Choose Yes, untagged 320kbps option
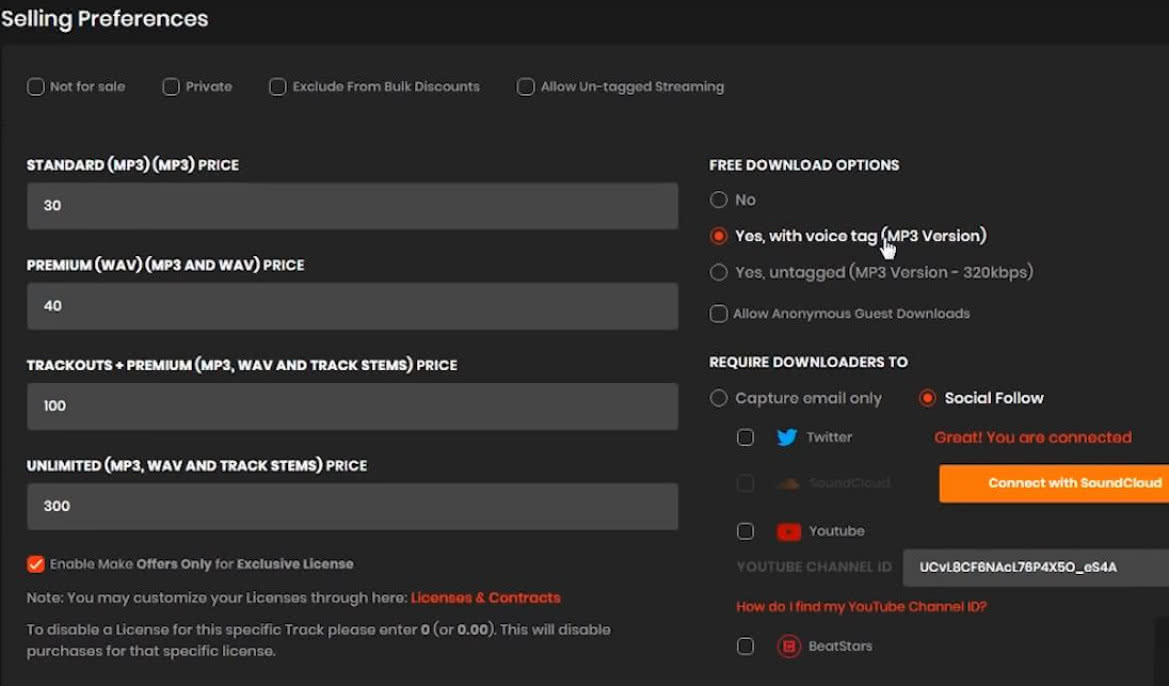 tap(718, 272)
